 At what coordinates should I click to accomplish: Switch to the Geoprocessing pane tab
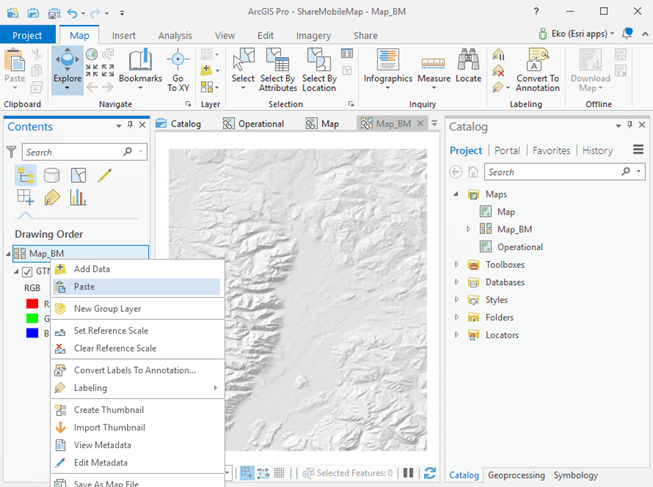[516, 475]
